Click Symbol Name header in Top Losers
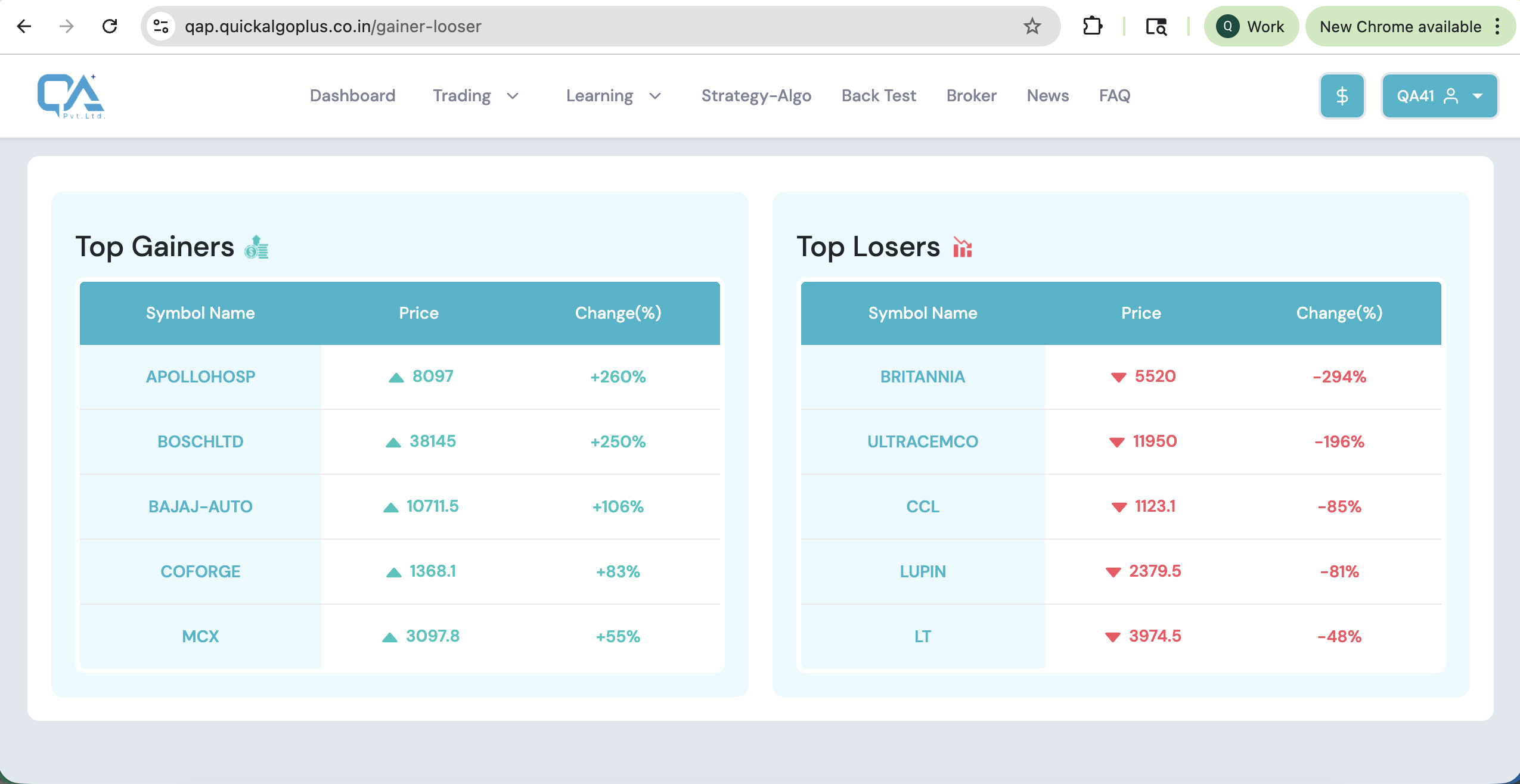1520x784 pixels. (923, 313)
